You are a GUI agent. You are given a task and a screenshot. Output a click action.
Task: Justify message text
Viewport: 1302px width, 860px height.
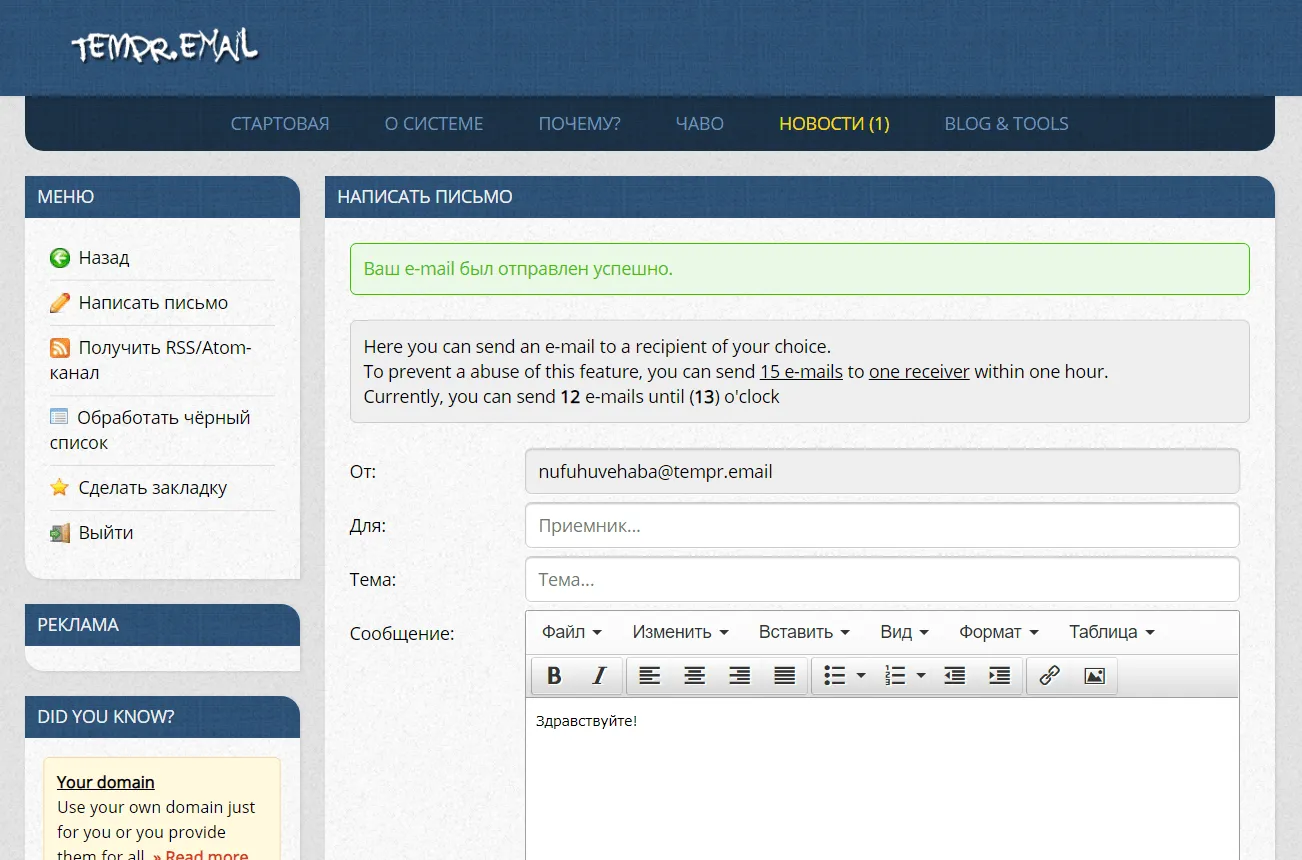pyautogui.click(x=785, y=676)
